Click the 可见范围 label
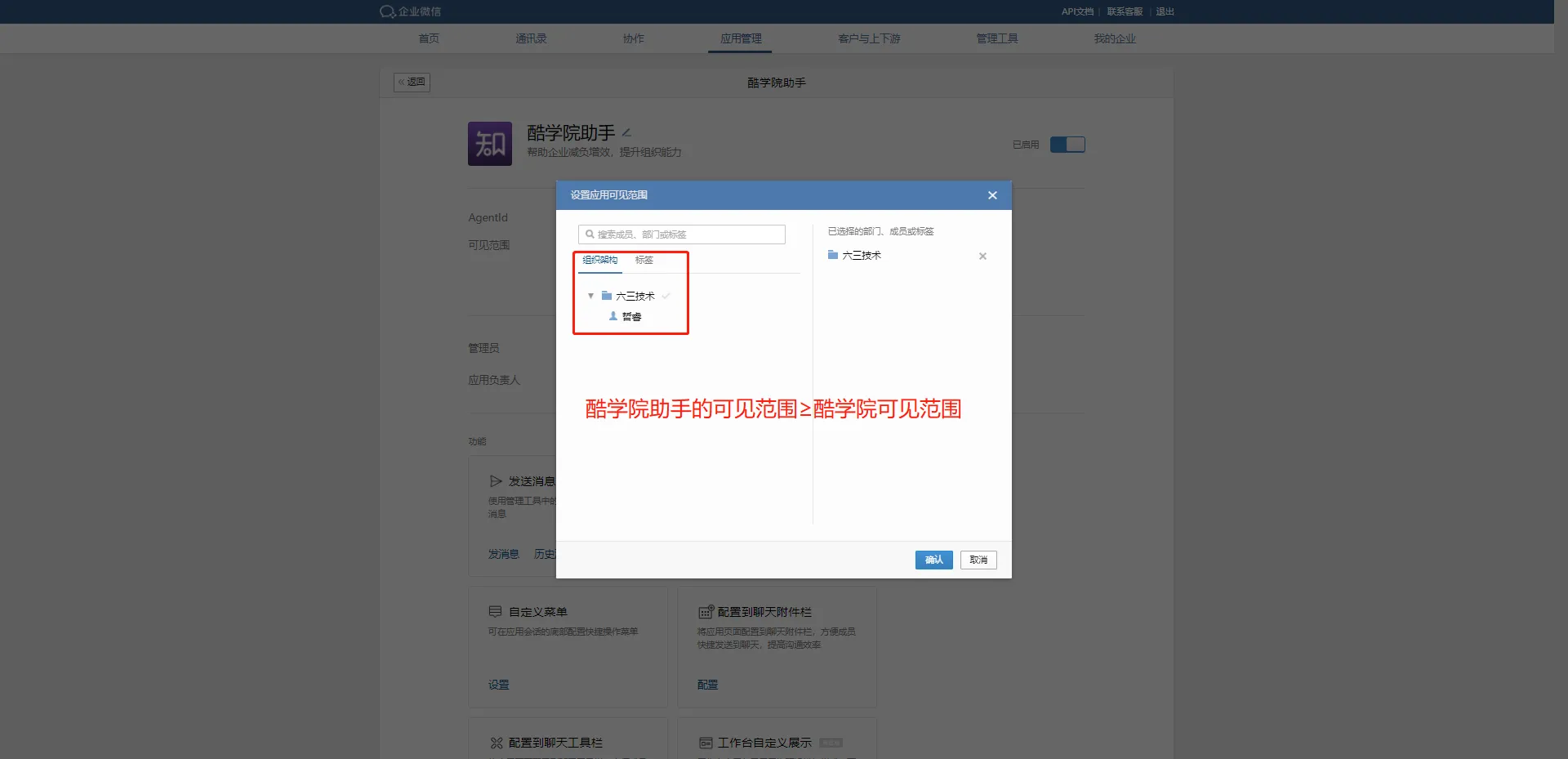1568x759 pixels. pyautogui.click(x=488, y=245)
